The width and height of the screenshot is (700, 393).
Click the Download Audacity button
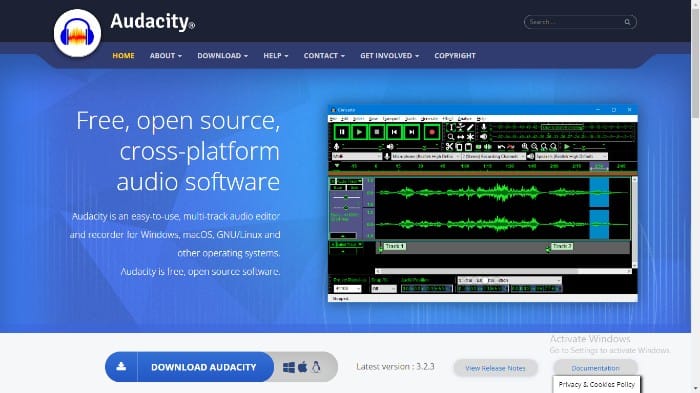203,367
